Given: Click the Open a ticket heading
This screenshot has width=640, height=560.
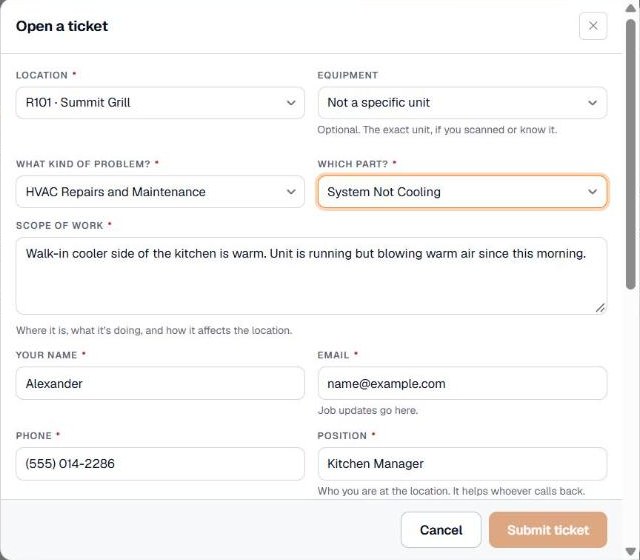Looking at the screenshot, I should pos(62,26).
